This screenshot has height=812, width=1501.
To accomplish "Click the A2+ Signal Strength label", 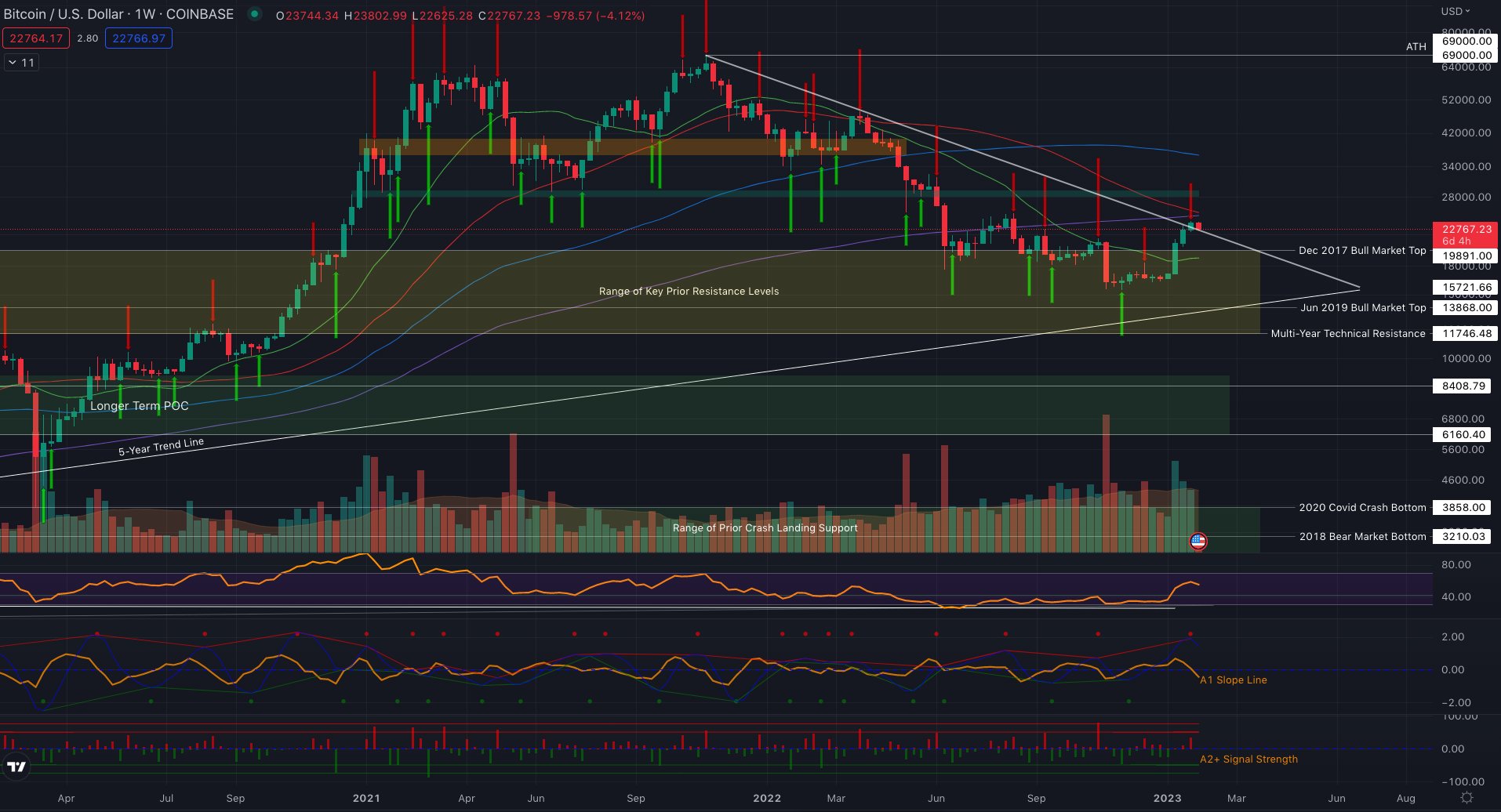I will point(1248,759).
